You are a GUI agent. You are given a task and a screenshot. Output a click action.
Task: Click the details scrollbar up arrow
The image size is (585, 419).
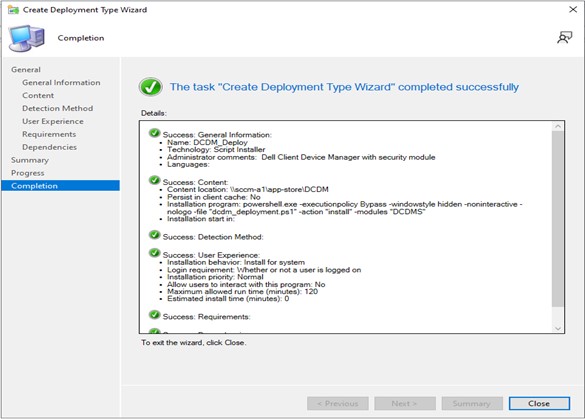coord(558,126)
